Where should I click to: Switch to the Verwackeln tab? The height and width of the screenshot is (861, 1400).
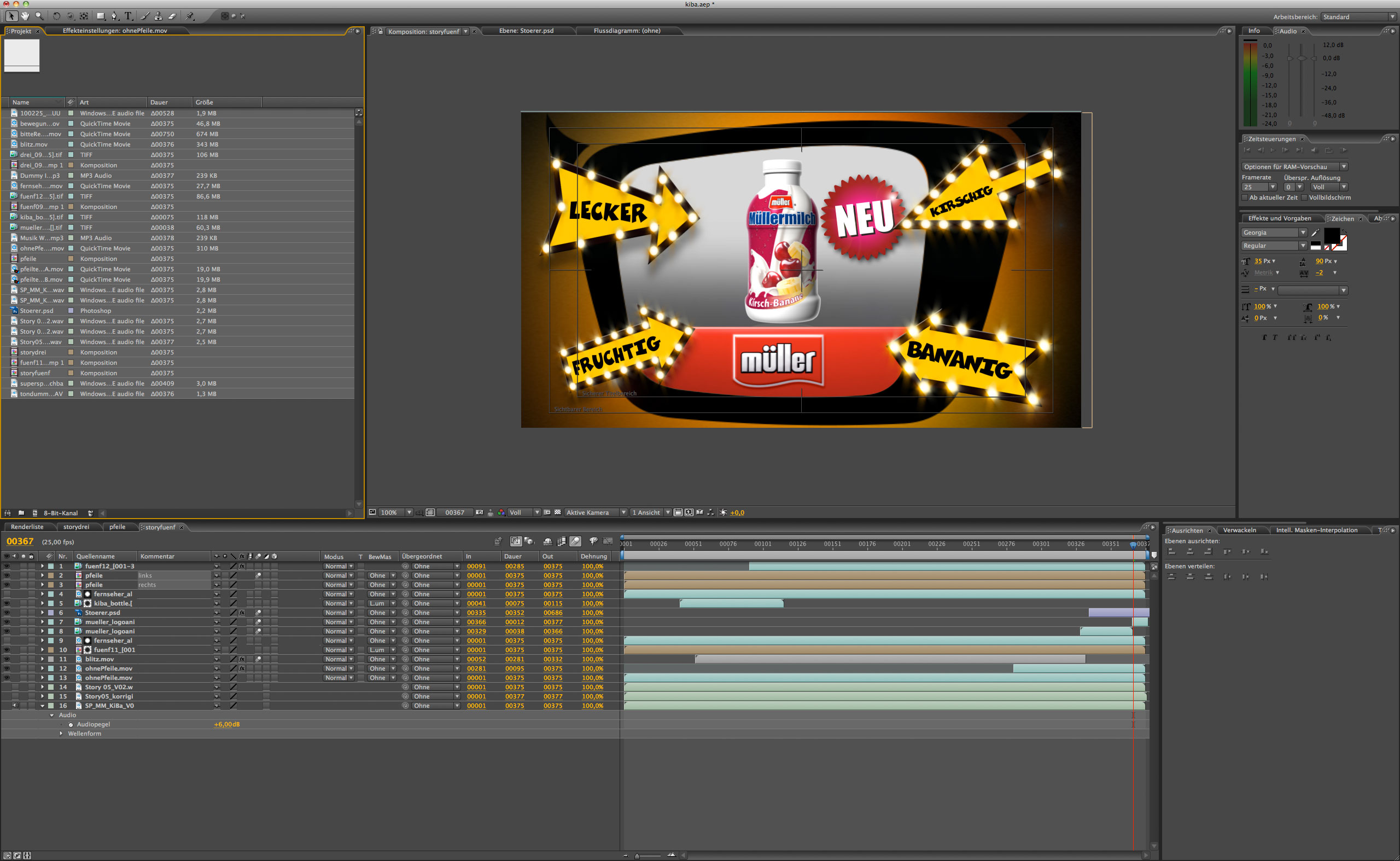pos(1239,530)
